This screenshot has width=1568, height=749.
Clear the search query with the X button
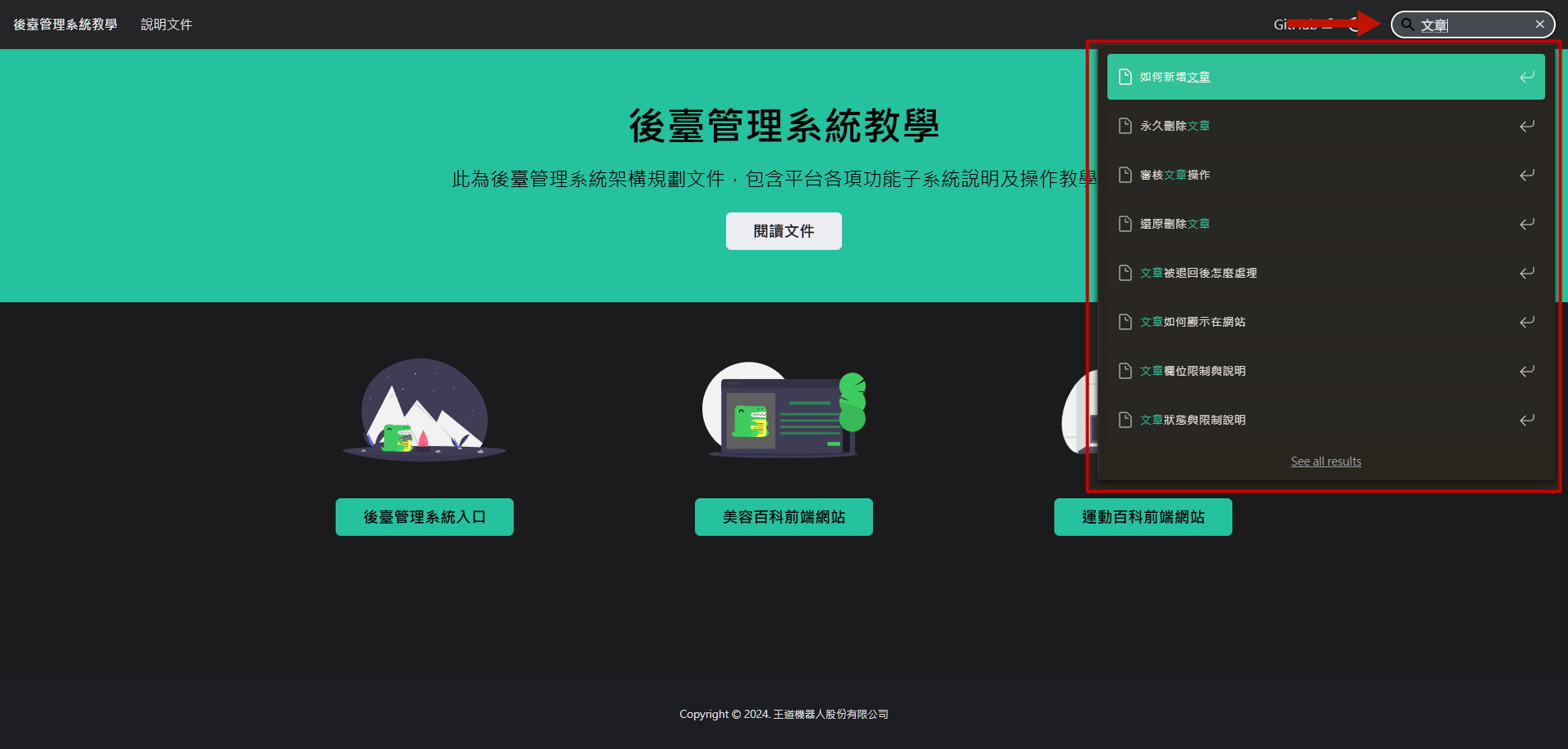click(x=1539, y=25)
